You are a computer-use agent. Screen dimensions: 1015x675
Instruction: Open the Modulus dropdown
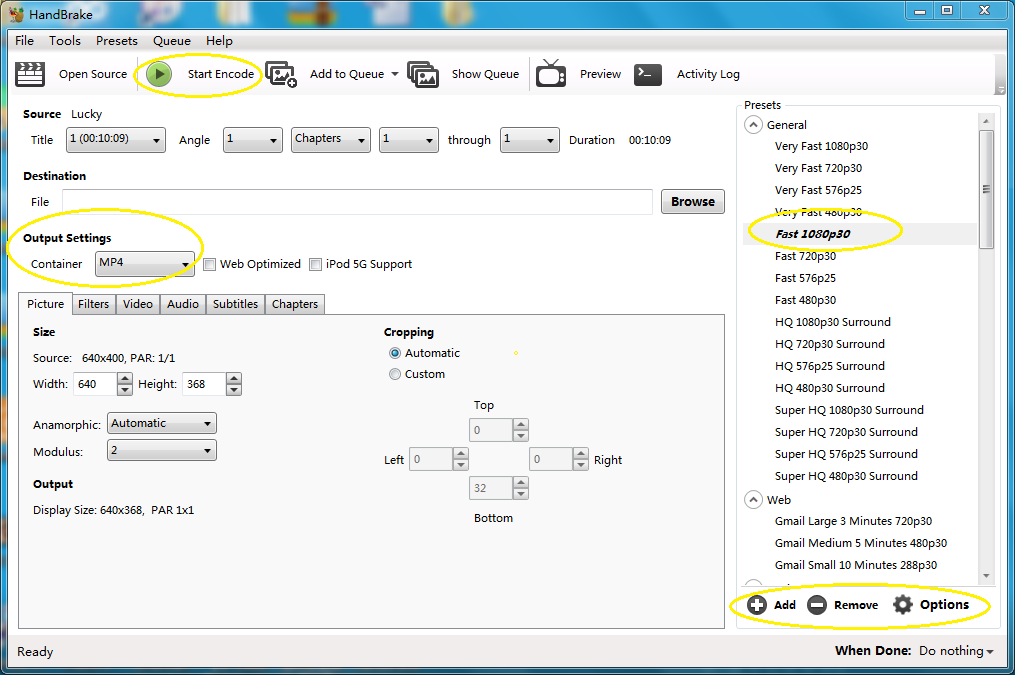162,450
